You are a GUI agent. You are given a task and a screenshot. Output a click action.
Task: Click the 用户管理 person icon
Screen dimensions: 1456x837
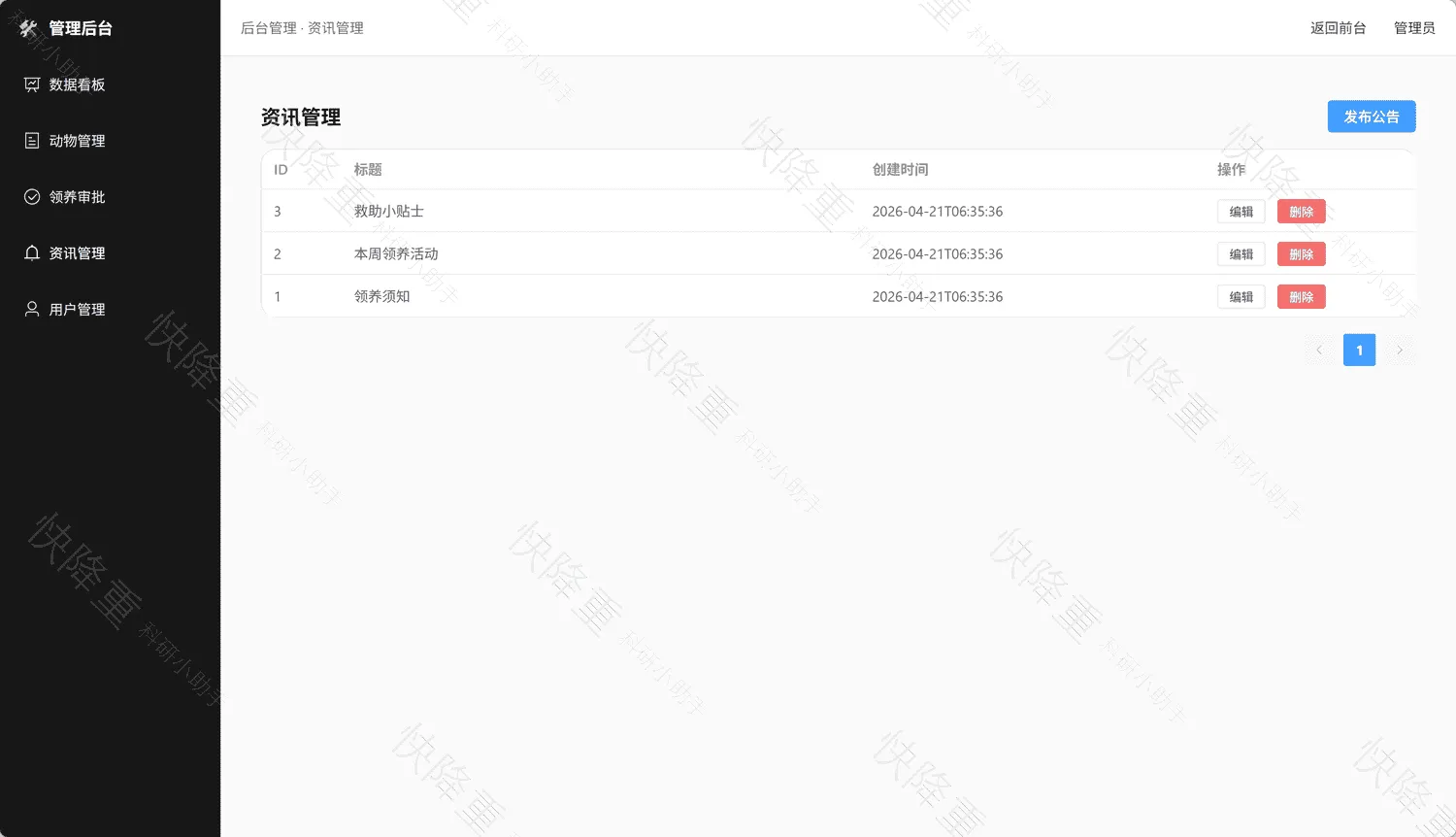coord(32,310)
